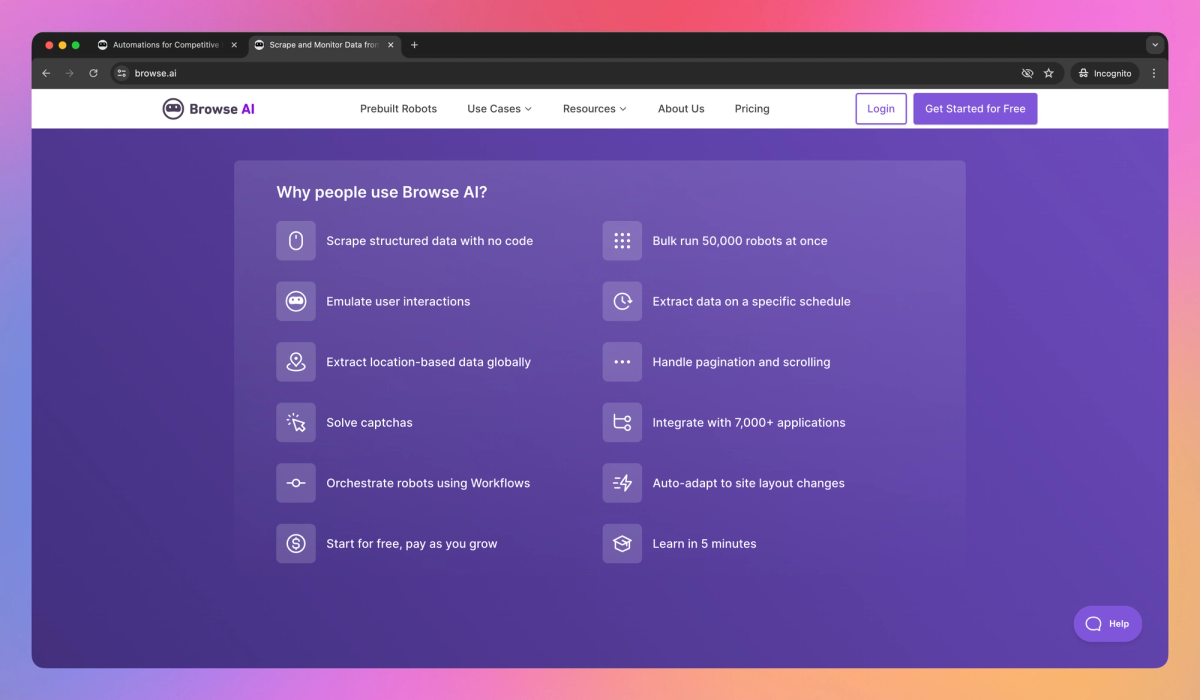Screen dimensions: 1200x700
Task: Bookmark this page with the star icon
Action: click(1049, 73)
